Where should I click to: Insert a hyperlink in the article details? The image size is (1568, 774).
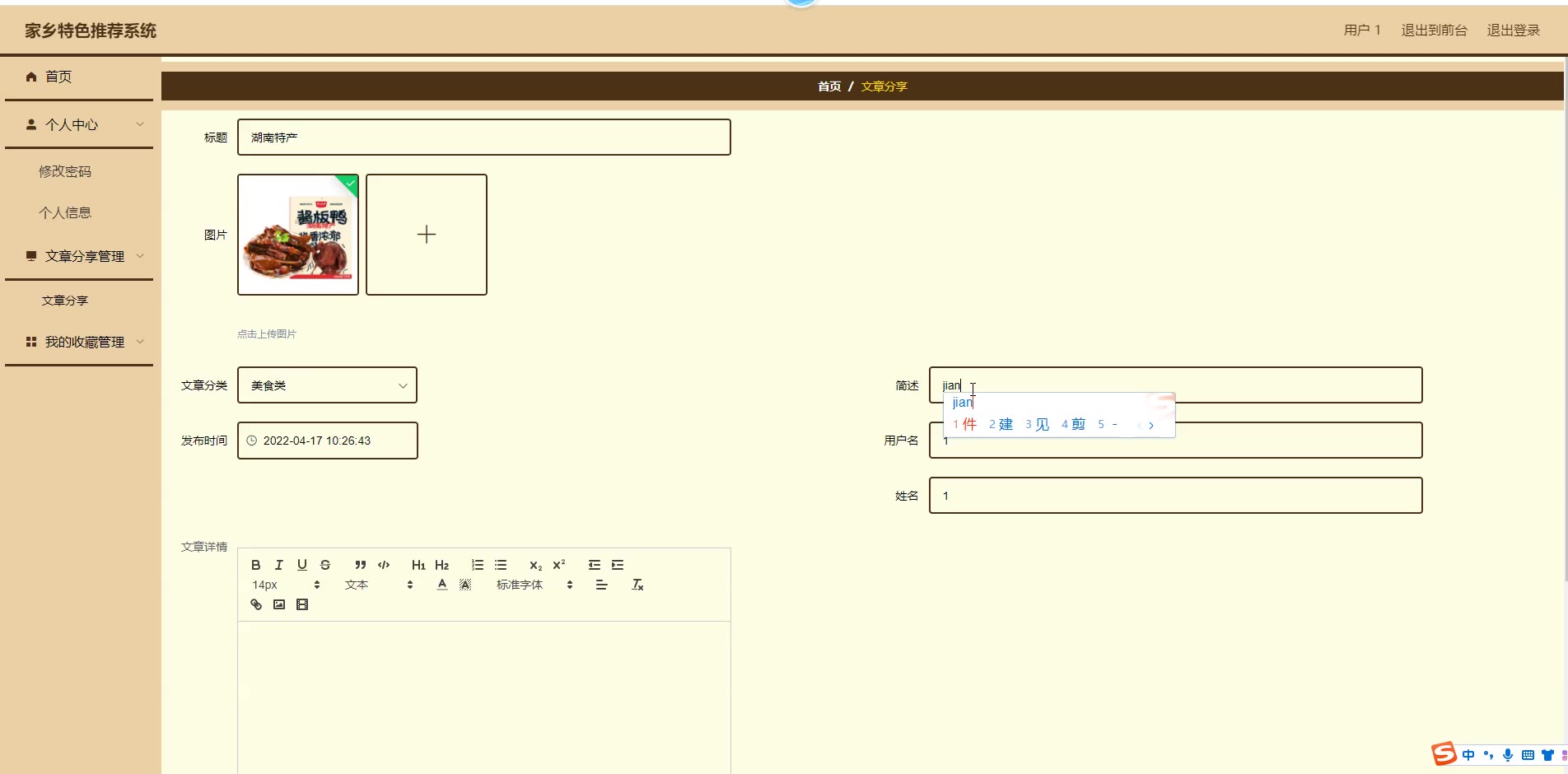pos(256,604)
